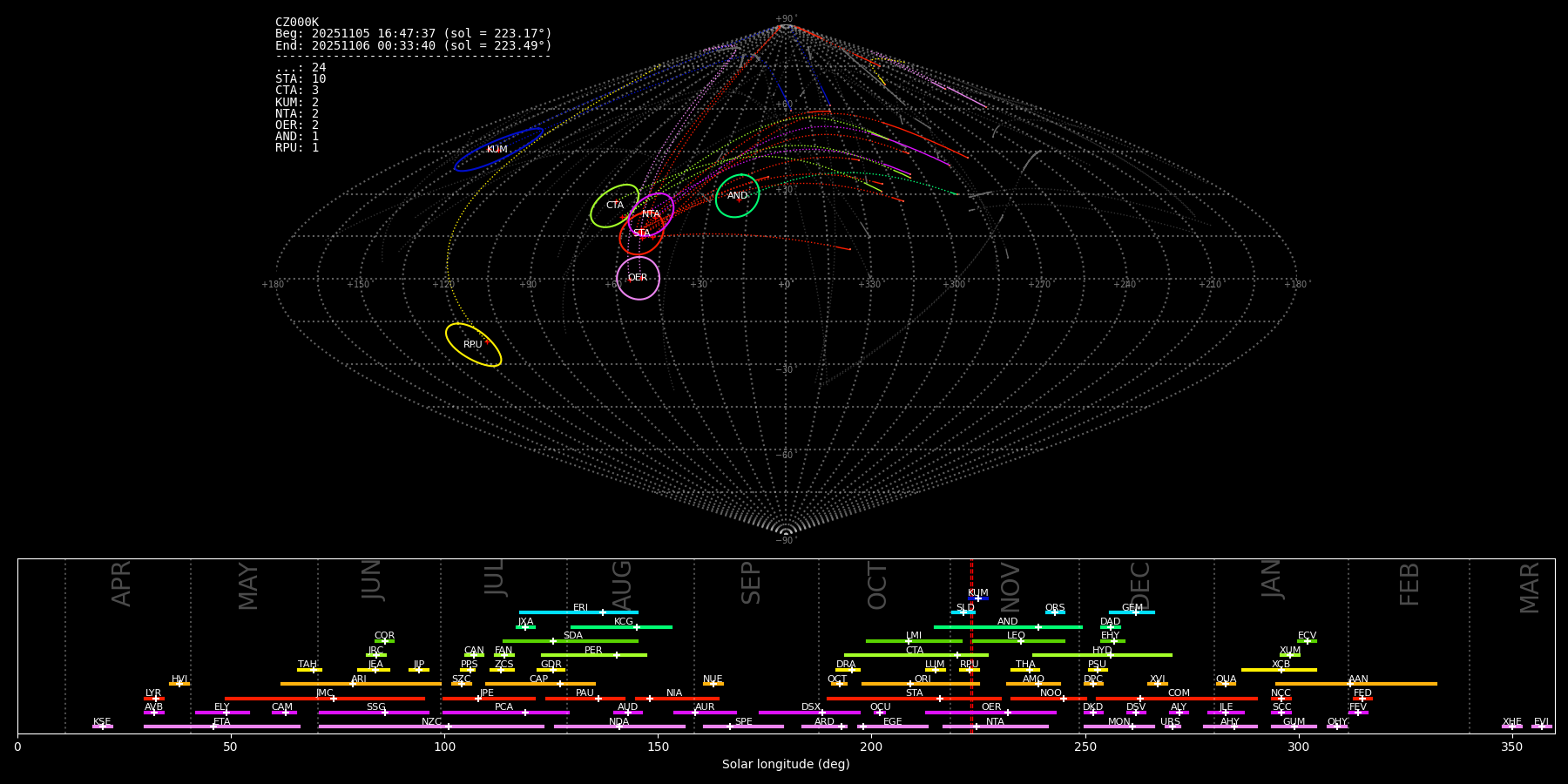Click the 'STA: 10' count in legend
Screen dimensions: 1568x784
pos(301,79)
